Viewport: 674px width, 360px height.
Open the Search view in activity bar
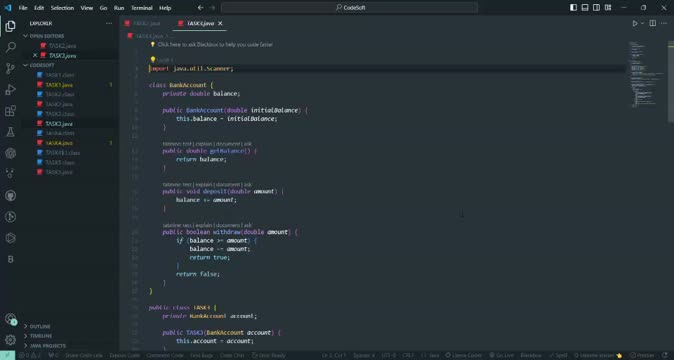(x=10, y=47)
